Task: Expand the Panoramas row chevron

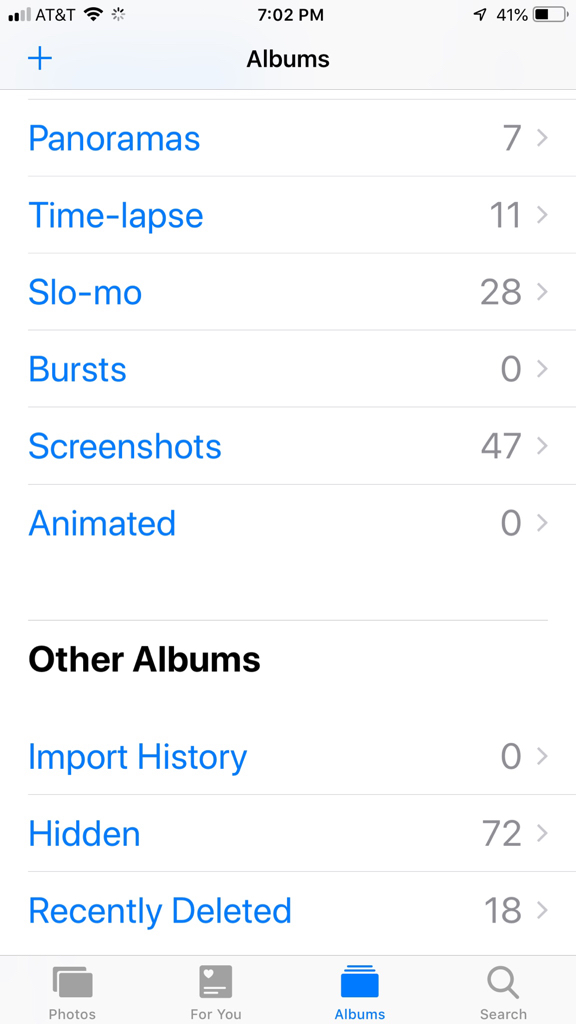Action: (x=542, y=138)
